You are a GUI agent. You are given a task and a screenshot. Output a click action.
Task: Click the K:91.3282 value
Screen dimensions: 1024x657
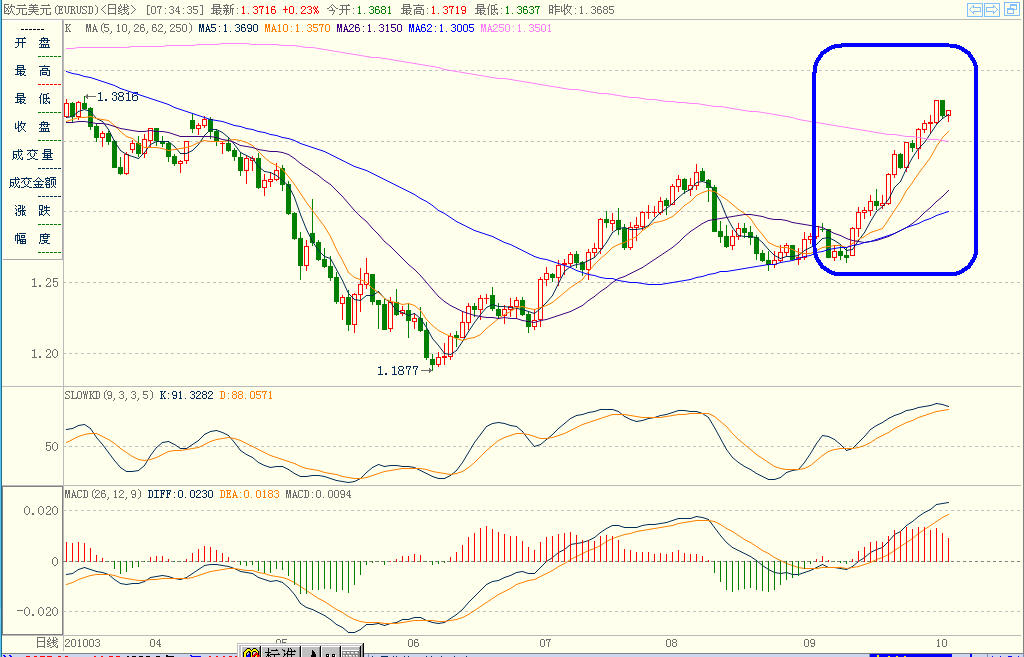[187, 395]
